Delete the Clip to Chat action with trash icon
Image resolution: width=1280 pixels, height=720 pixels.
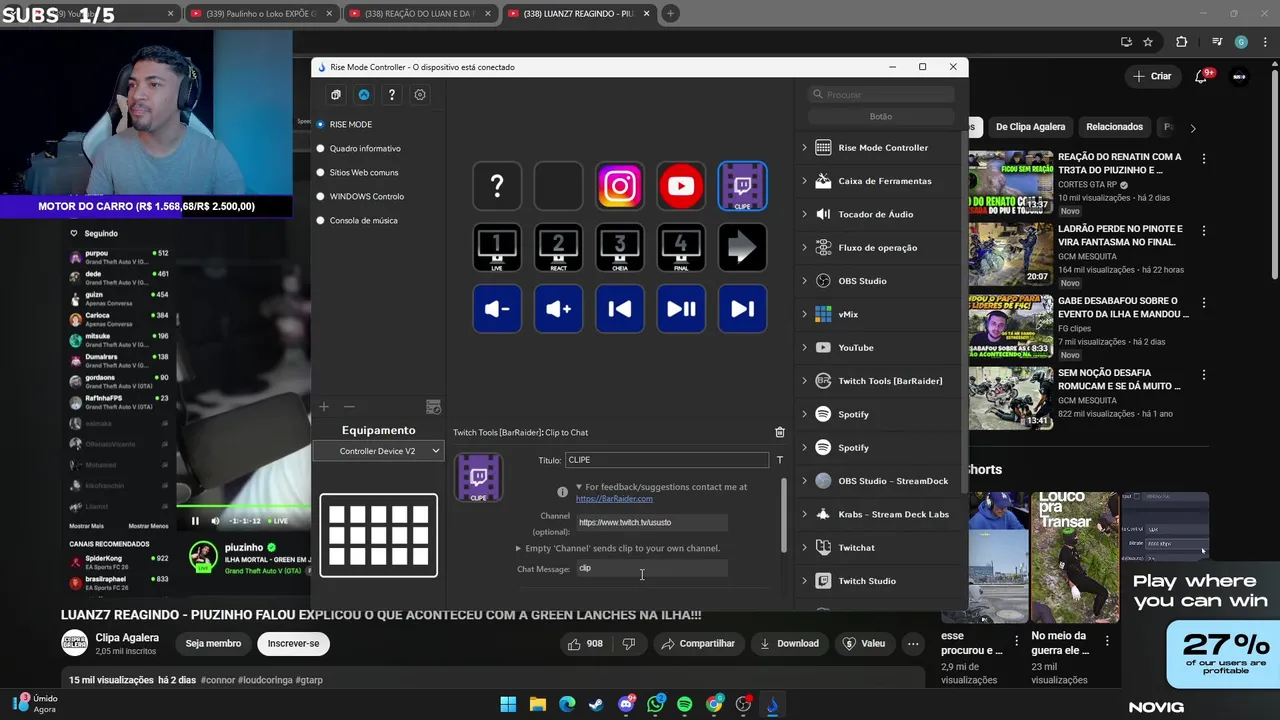coord(780,432)
